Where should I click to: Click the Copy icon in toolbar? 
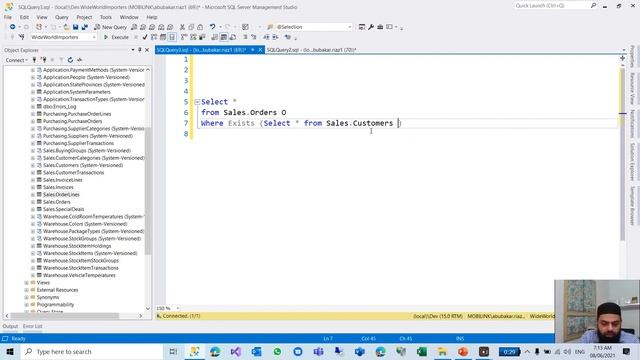pyautogui.click(x=191, y=27)
